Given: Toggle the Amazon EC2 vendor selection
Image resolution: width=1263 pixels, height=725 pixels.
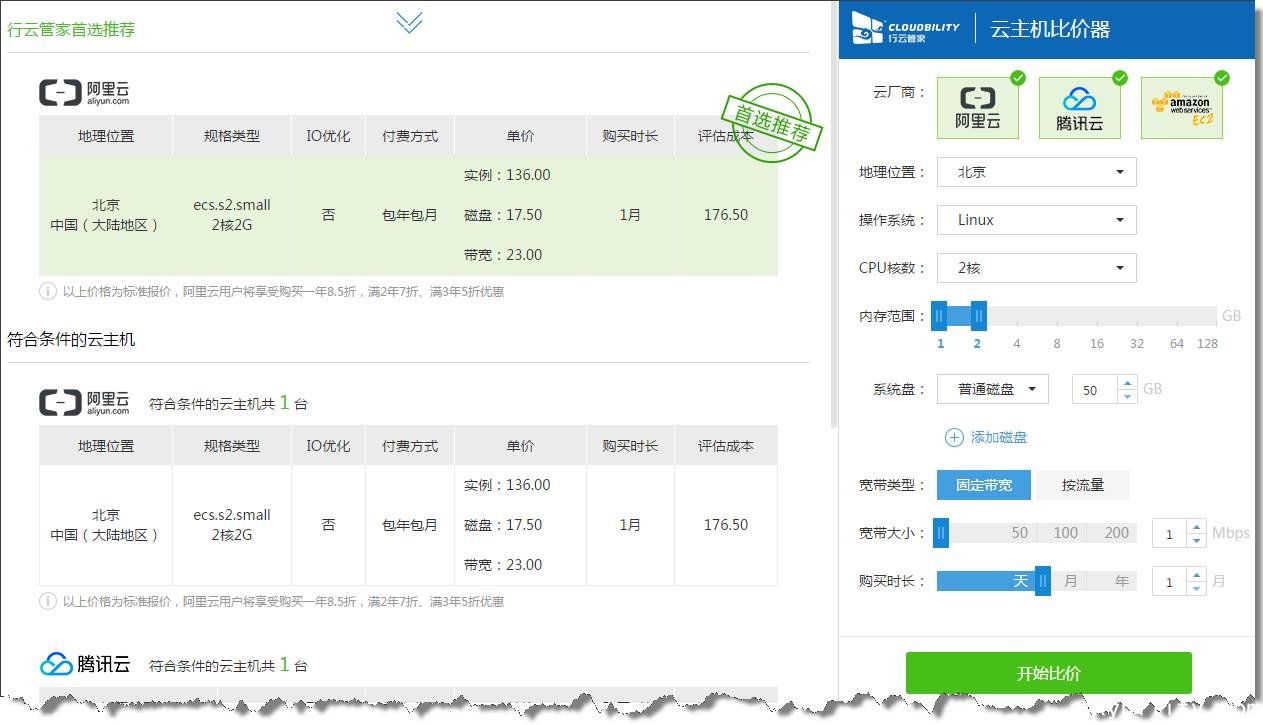Looking at the screenshot, I should pyautogui.click(x=1184, y=108).
